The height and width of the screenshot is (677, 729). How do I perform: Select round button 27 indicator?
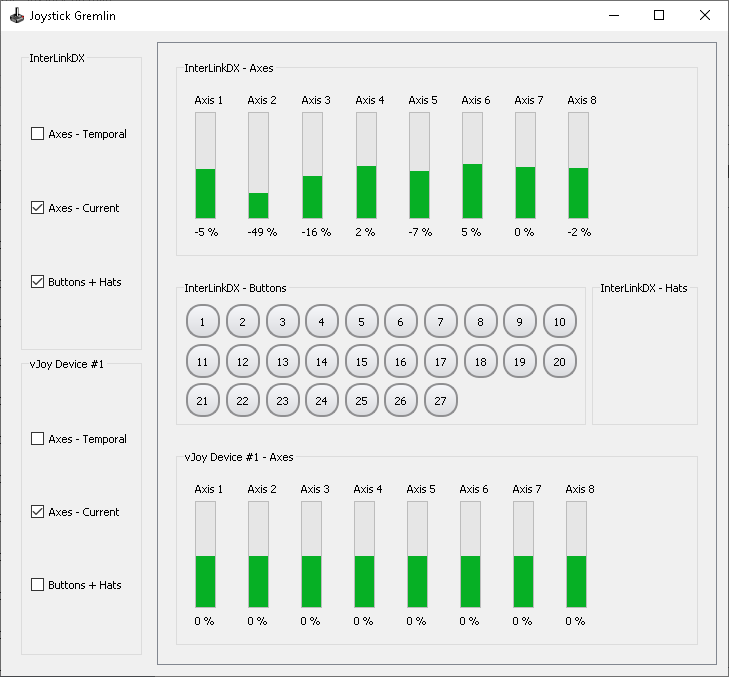441,400
